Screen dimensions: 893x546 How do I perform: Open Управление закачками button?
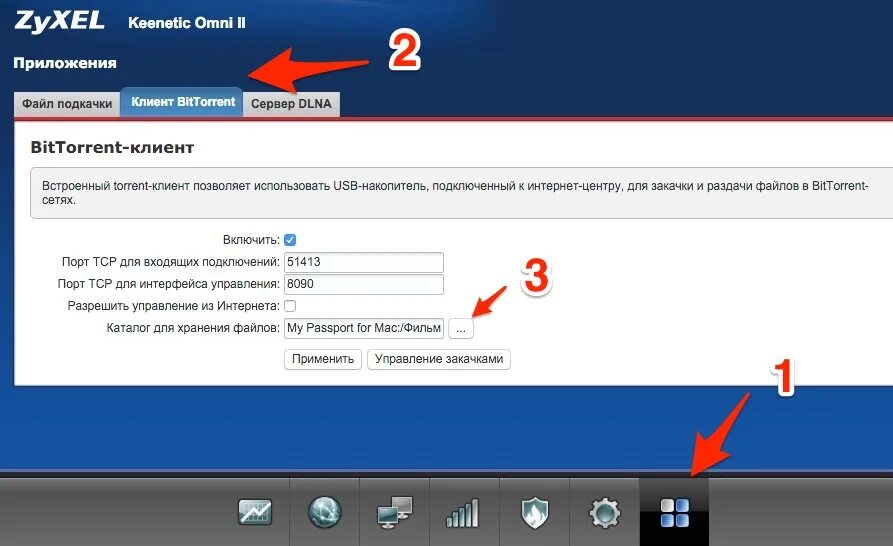click(439, 359)
